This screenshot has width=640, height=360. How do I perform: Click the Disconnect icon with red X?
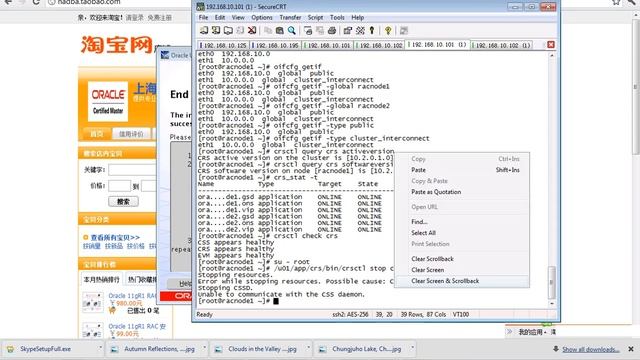coord(252,30)
